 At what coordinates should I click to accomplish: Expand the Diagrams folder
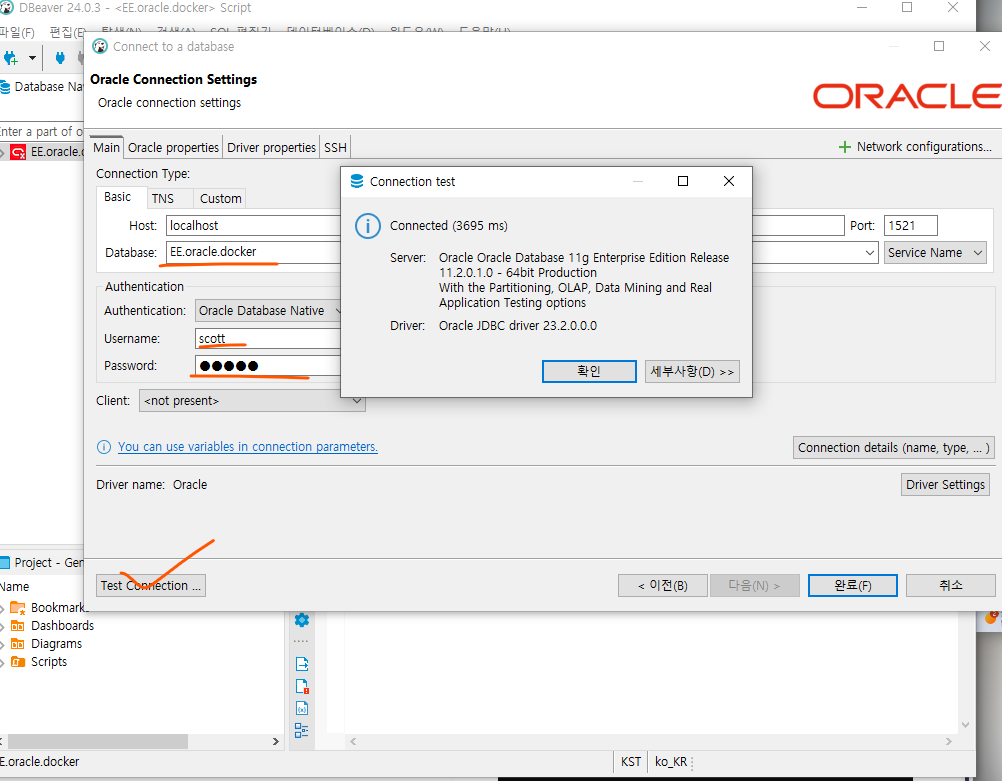(x=3, y=644)
